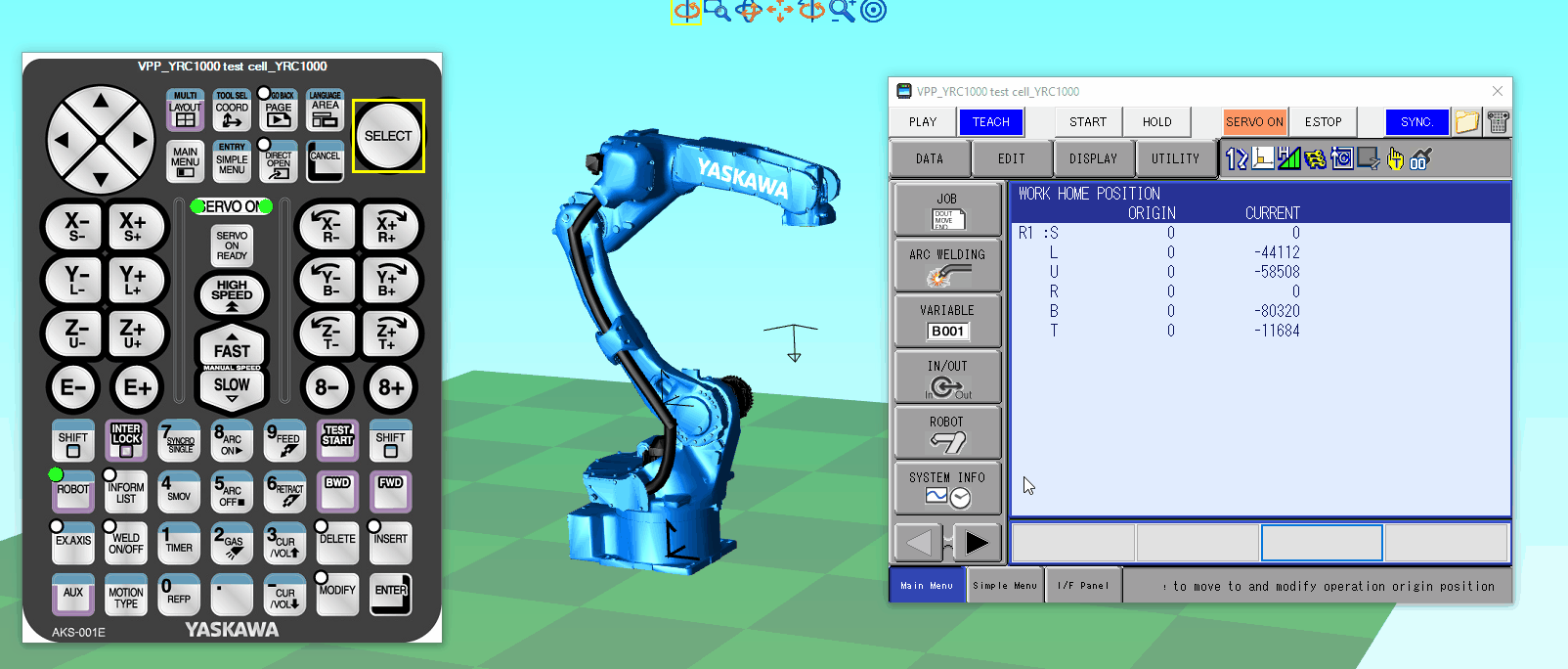1568x669 pixels.
Task: Open the EDIT menu
Action: point(1012,158)
